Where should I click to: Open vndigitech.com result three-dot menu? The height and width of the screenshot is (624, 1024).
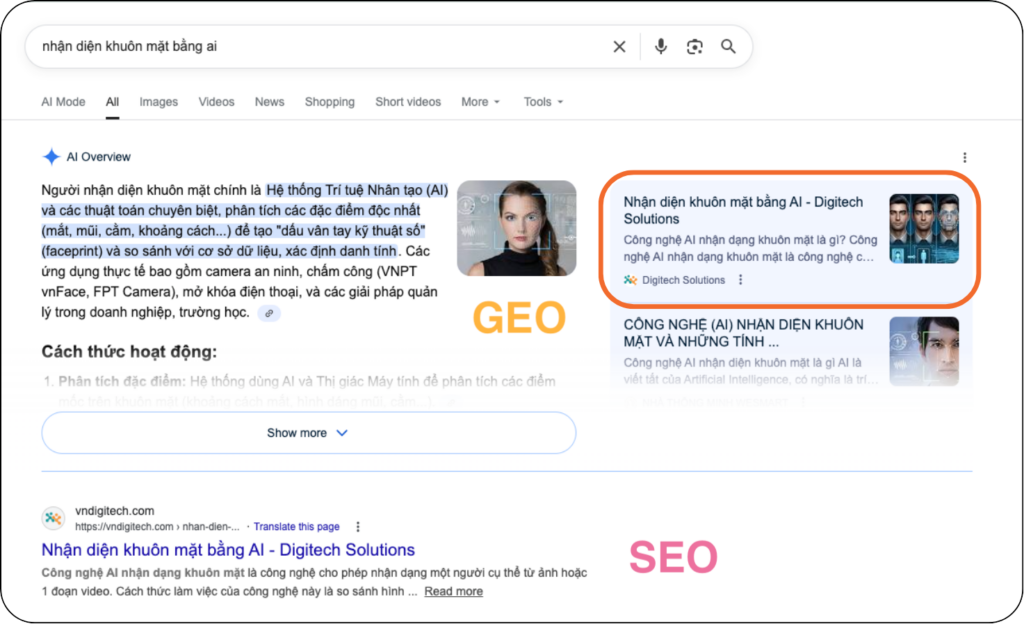tap(358, 526)
